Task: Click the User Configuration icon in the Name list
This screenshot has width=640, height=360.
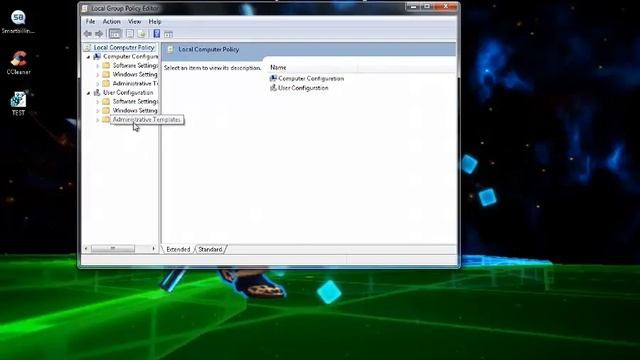Action: coord(273,87)
